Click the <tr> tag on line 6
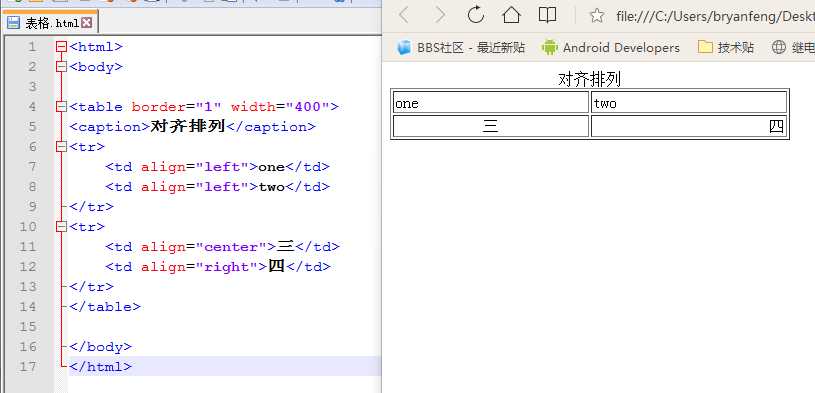The width and height of the screenshot is (815, 393). tap(87, 147)
